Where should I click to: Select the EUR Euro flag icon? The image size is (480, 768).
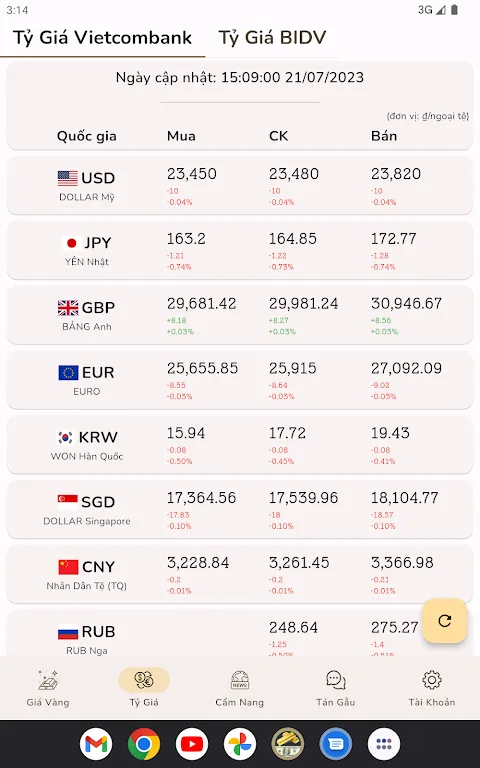68,373
